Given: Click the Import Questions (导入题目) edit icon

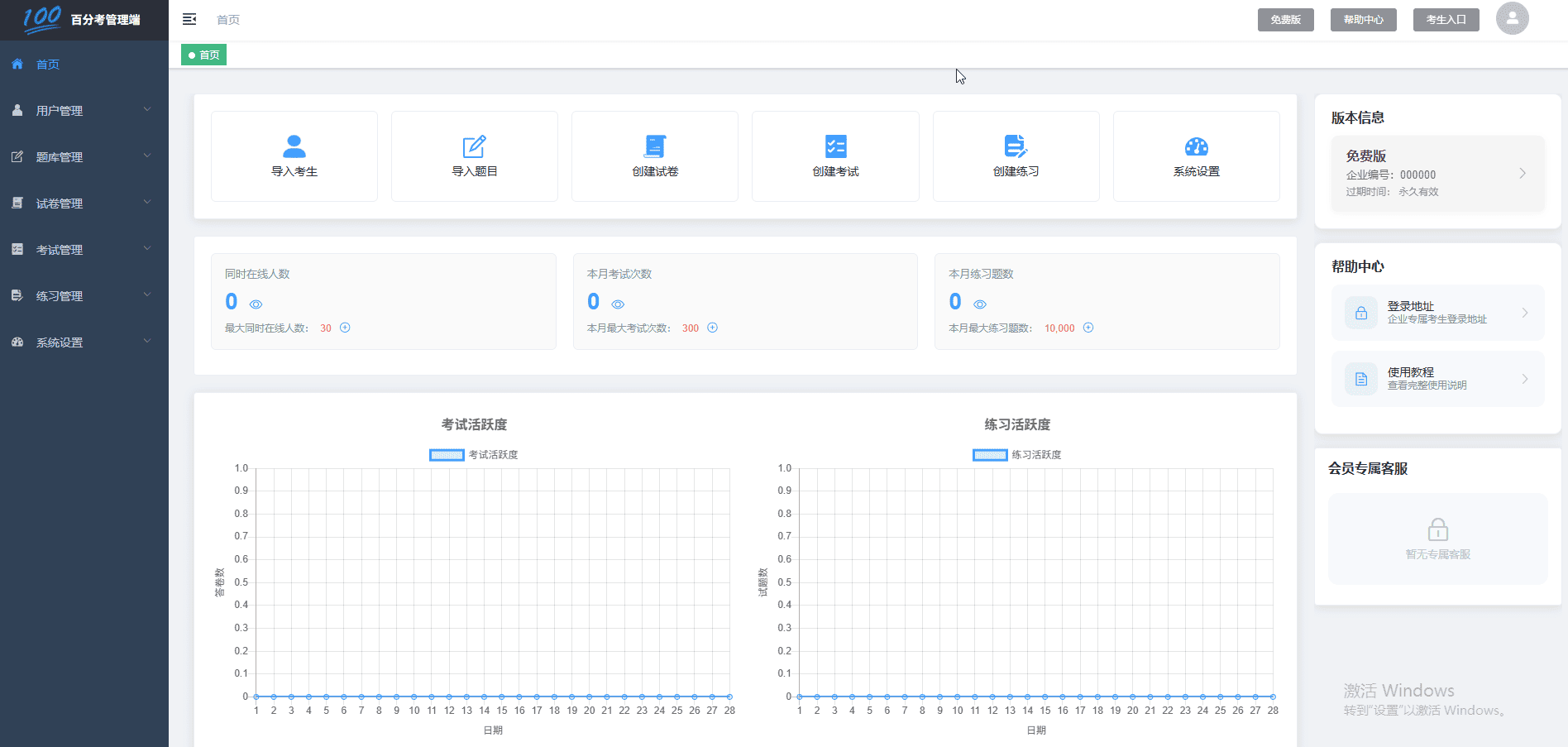Looking at the screenshot, I should coord(474,146).
